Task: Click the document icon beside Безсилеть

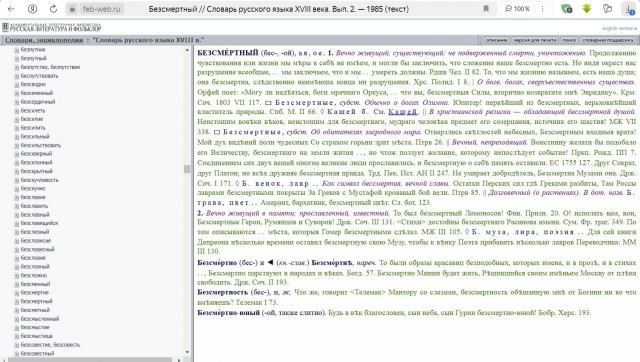Action: pyautogui.click(x=17, y=111)
